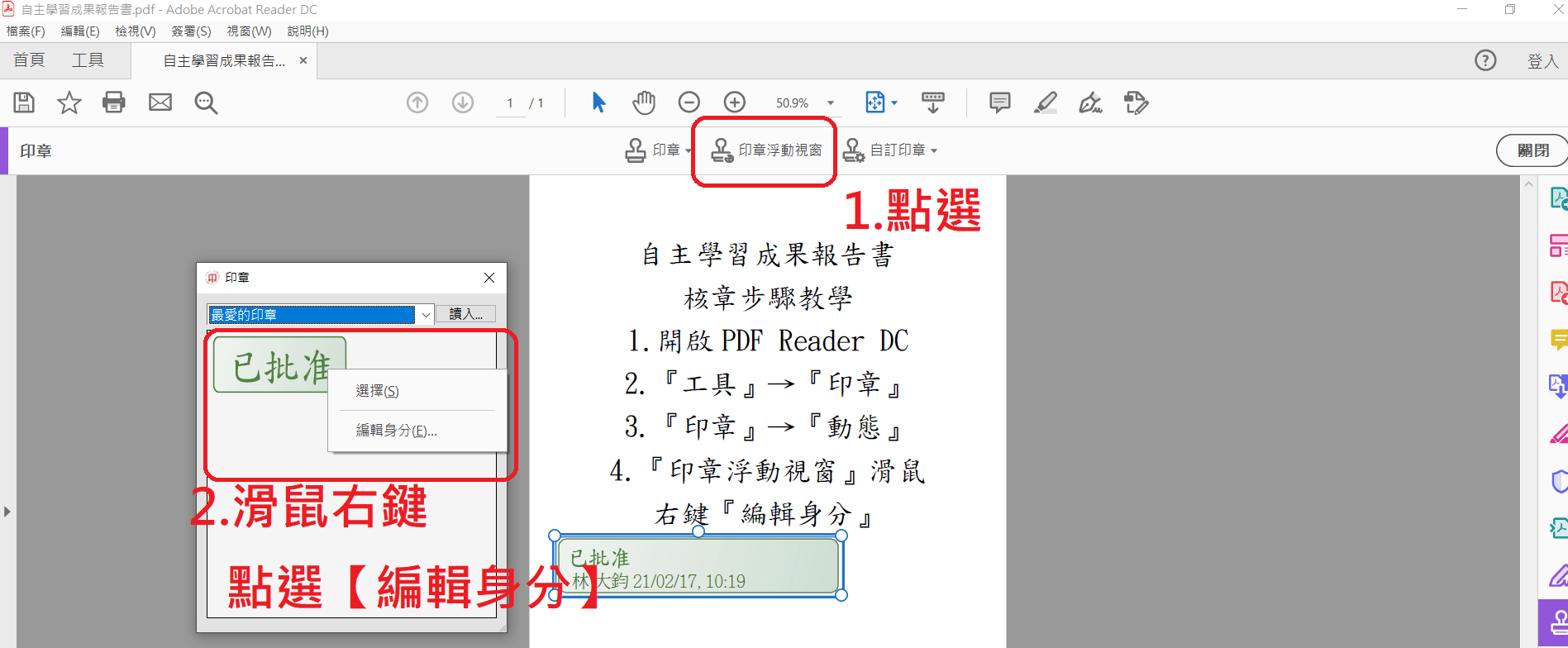1568x648 pixels.
Task: Open the help question mark icon
Action: point(1485,60)
